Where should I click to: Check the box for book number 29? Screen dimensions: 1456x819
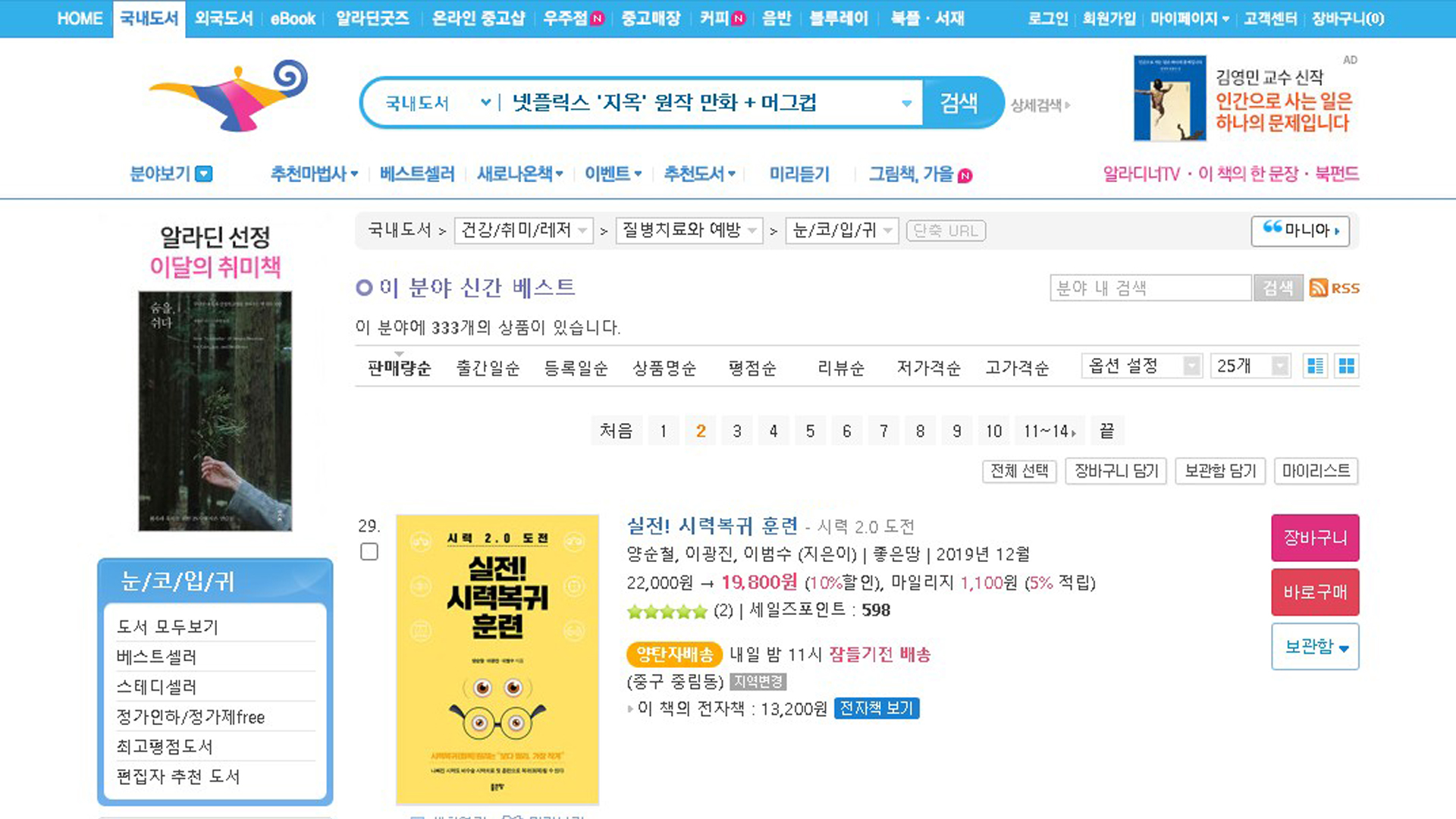(x=369, y=551)
